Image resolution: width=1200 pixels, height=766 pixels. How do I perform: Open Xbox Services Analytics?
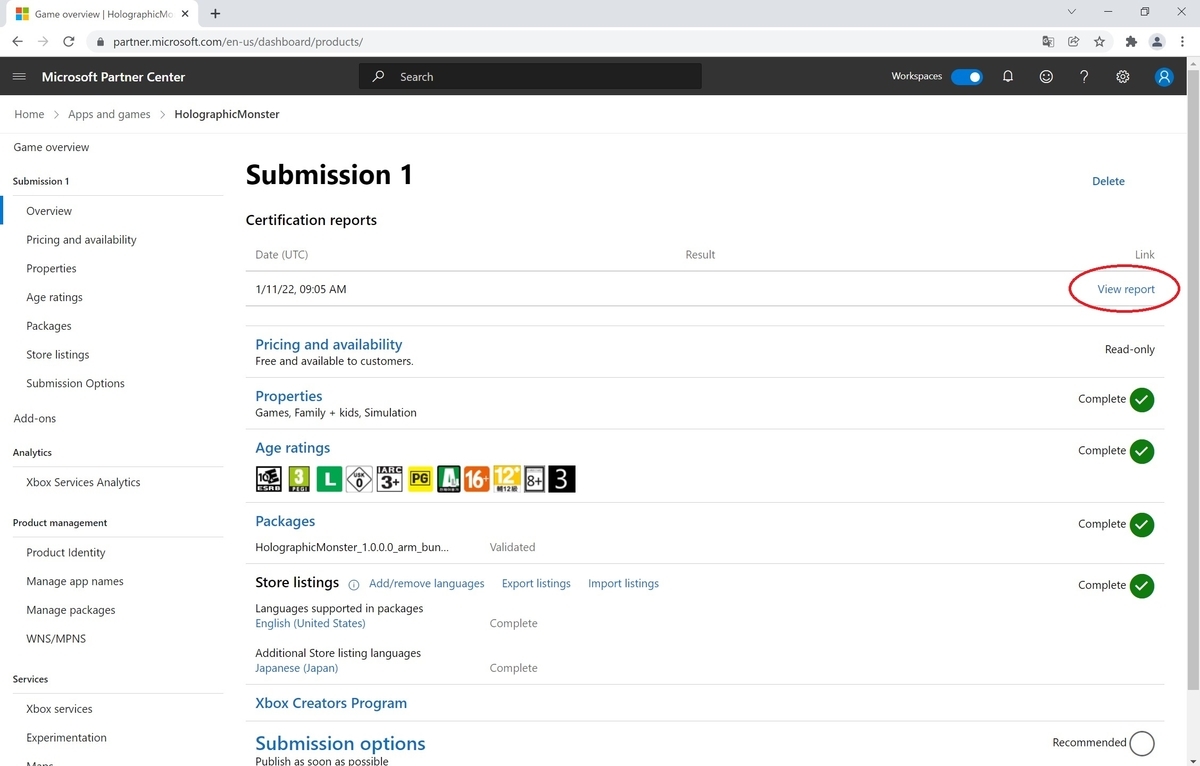pos(83,482)
